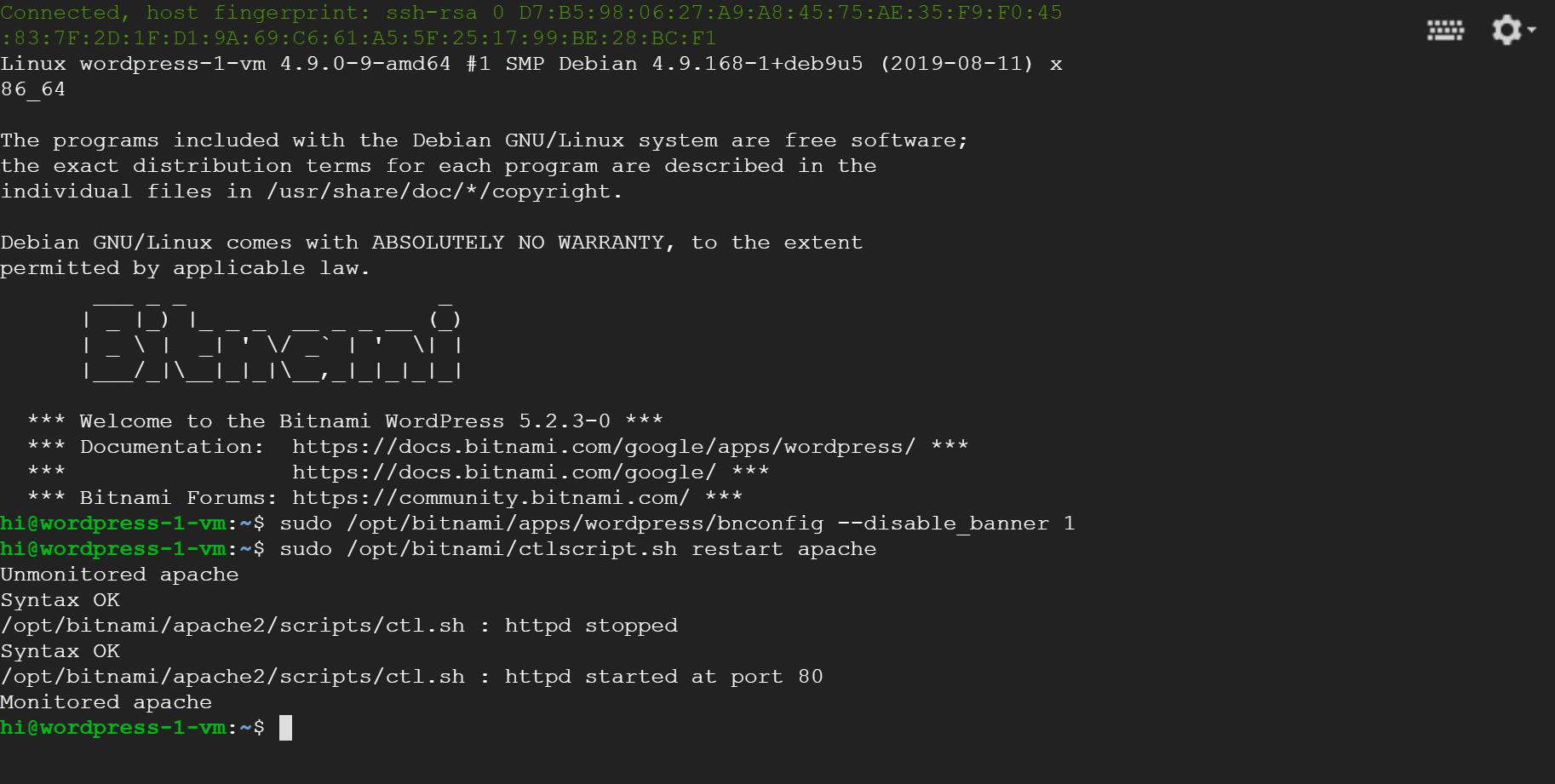Click the /usr/share/doc/*/copyright path text

click(x=444, y=192)
